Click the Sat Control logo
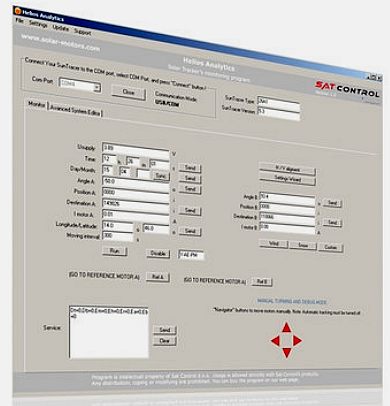This screenshot has width=390, height=406. [347, 89]
